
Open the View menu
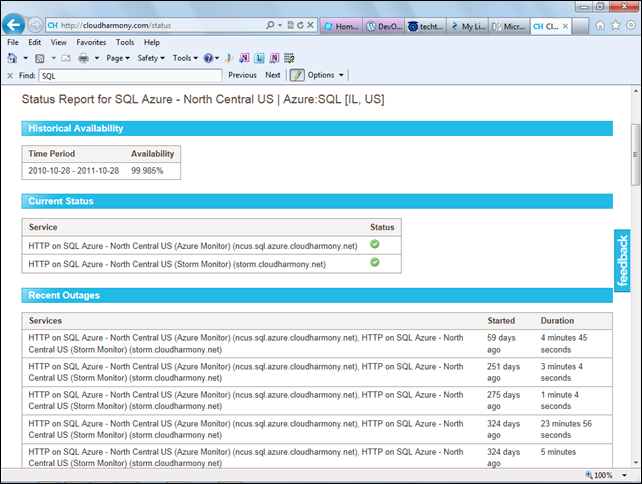point(59,42)
